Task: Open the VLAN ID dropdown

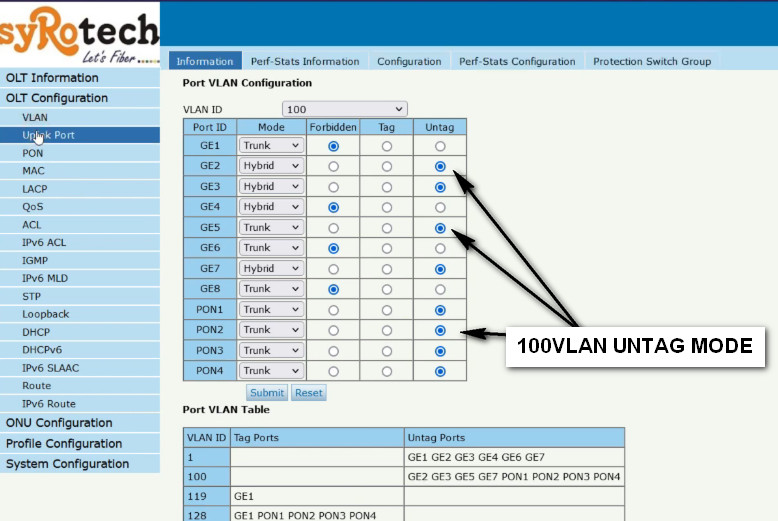Action: [x=344, y=109]
